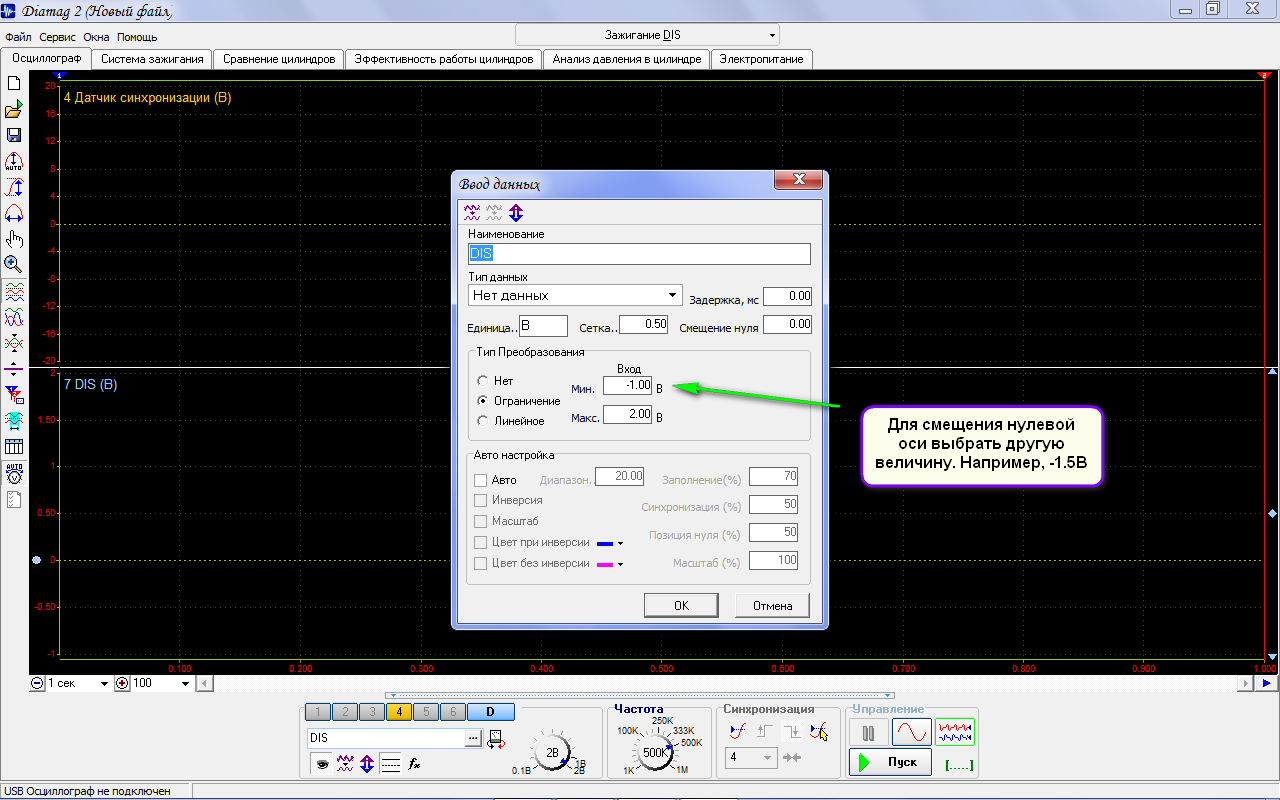Click the cyan measurement icon in left toolbar
This screenshot has width=1280, height=800.
(x=14, y=420)
